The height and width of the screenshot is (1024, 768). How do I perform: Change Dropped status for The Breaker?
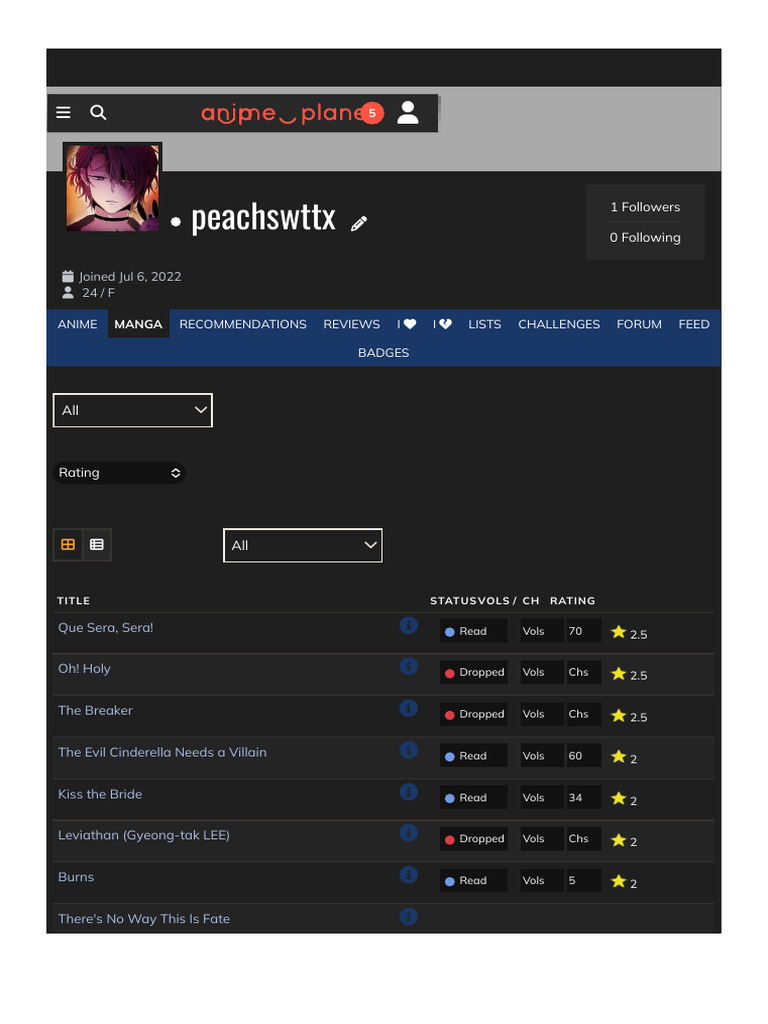(x=473, y=714)
